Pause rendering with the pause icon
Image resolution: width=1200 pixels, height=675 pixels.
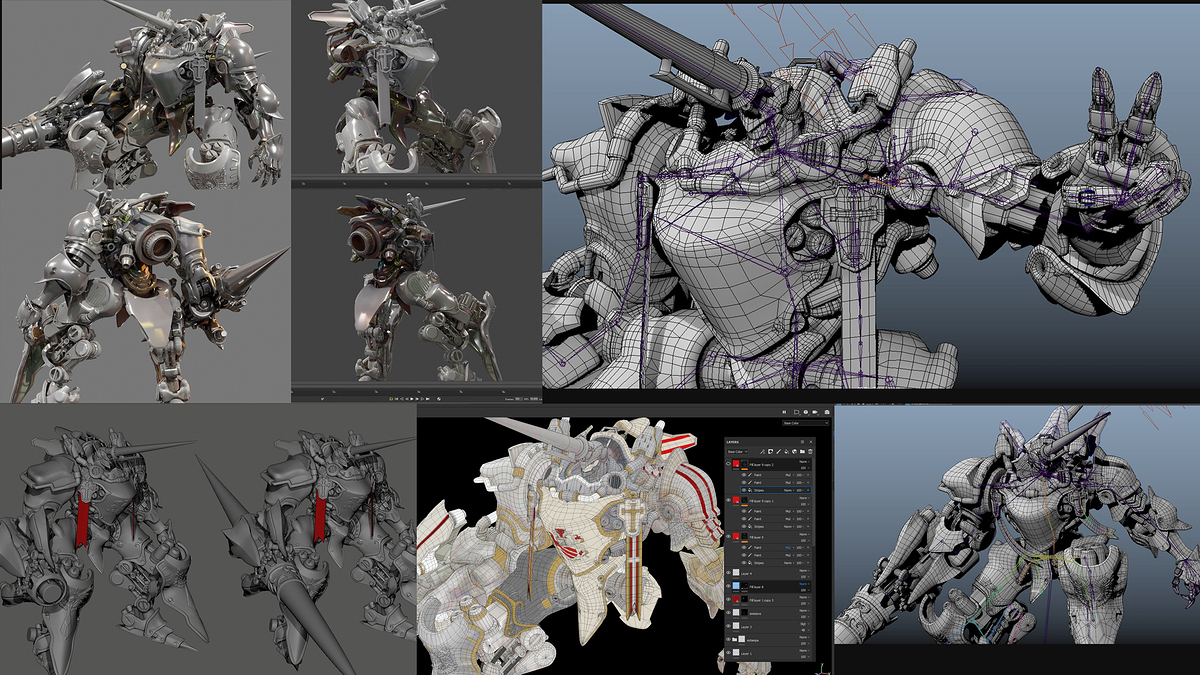(786, 411)
